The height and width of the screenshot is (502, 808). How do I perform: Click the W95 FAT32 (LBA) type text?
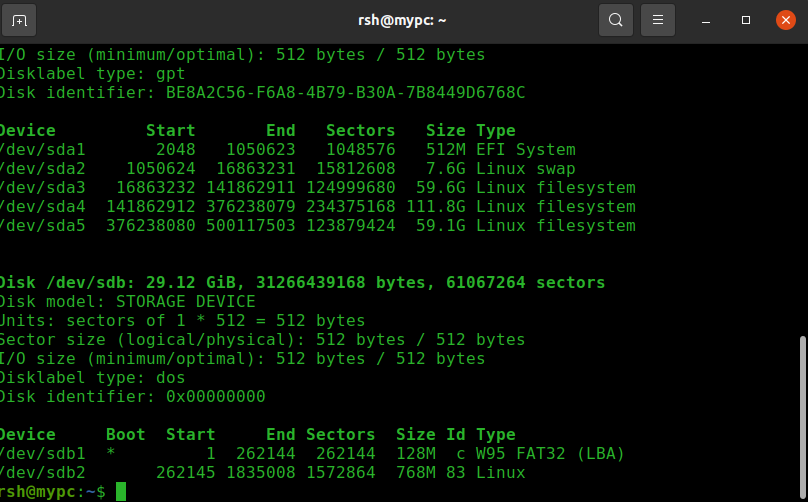550,454
